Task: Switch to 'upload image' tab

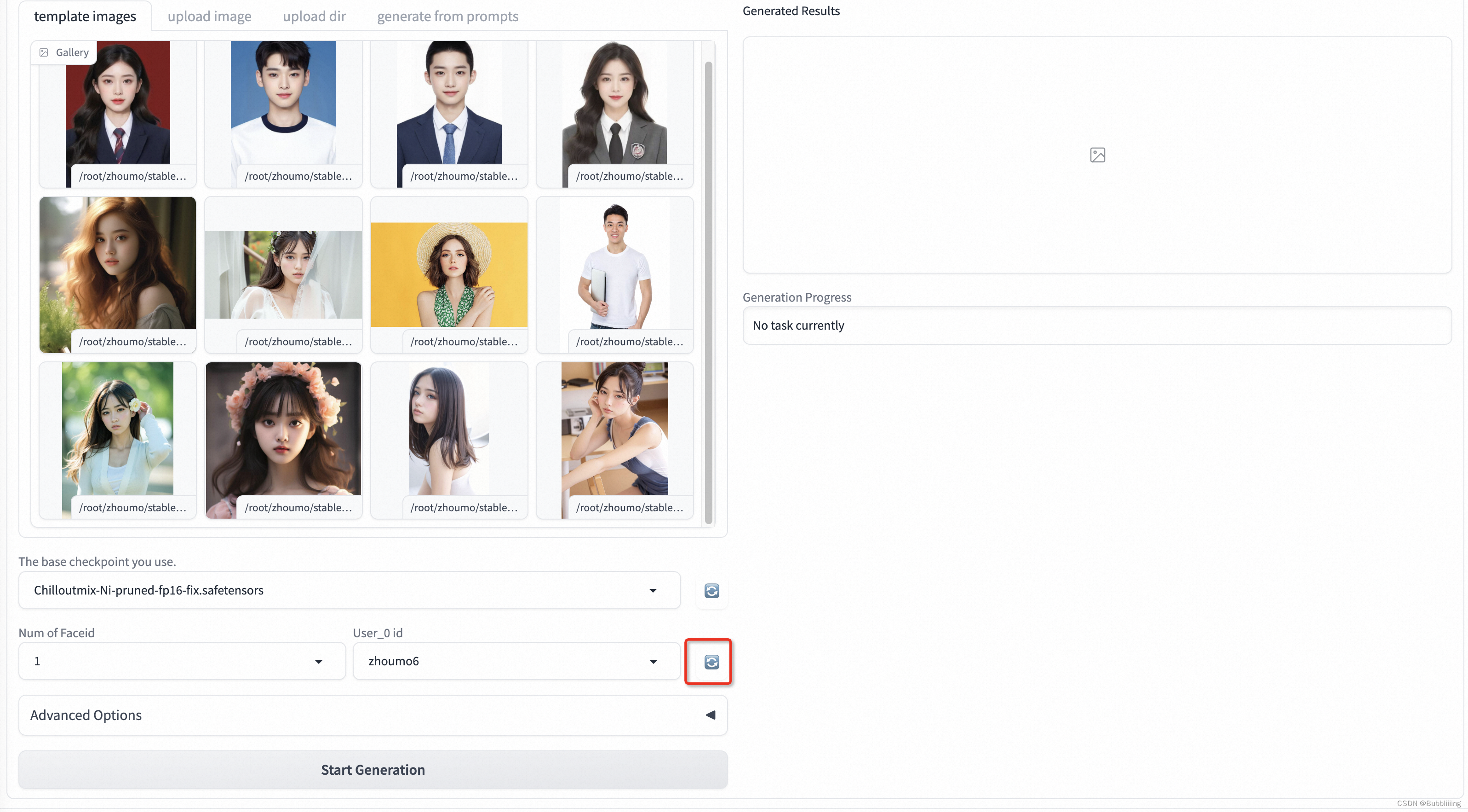Action: coord(208,15)
